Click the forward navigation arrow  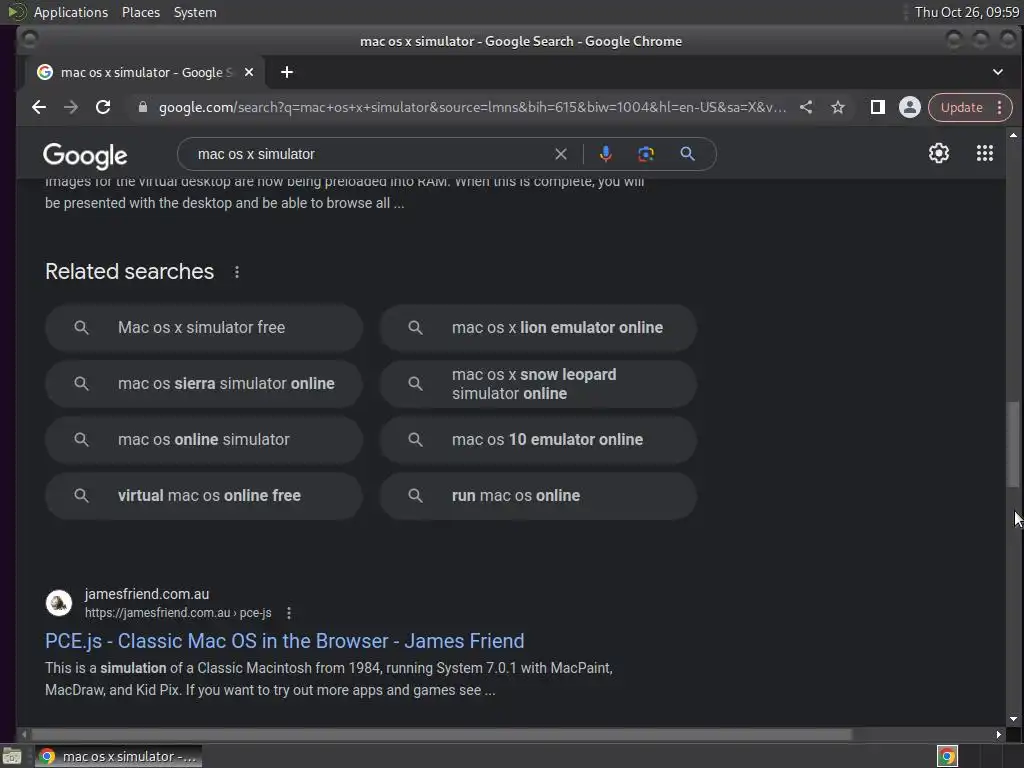(x=71, y=108)
